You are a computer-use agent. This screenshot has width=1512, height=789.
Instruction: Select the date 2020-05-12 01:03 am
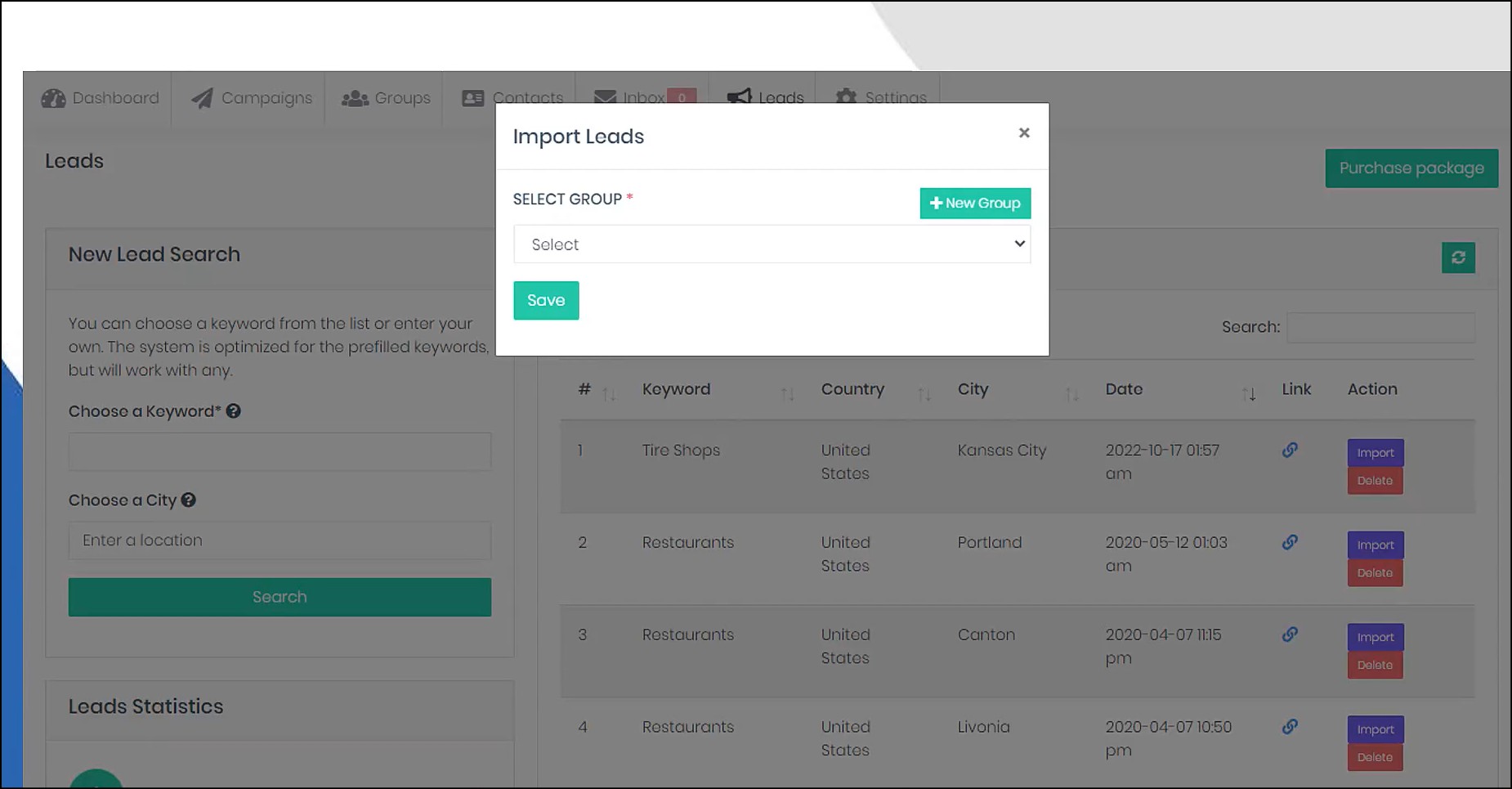pyautogui.click(x=1166, y=554)
